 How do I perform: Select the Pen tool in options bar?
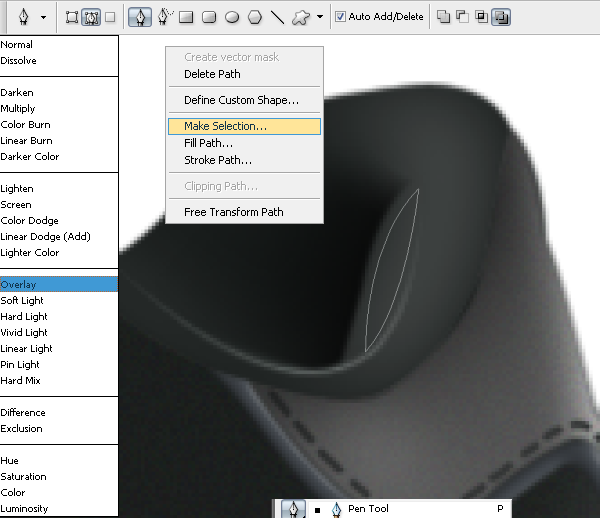(x=140, y=17)
